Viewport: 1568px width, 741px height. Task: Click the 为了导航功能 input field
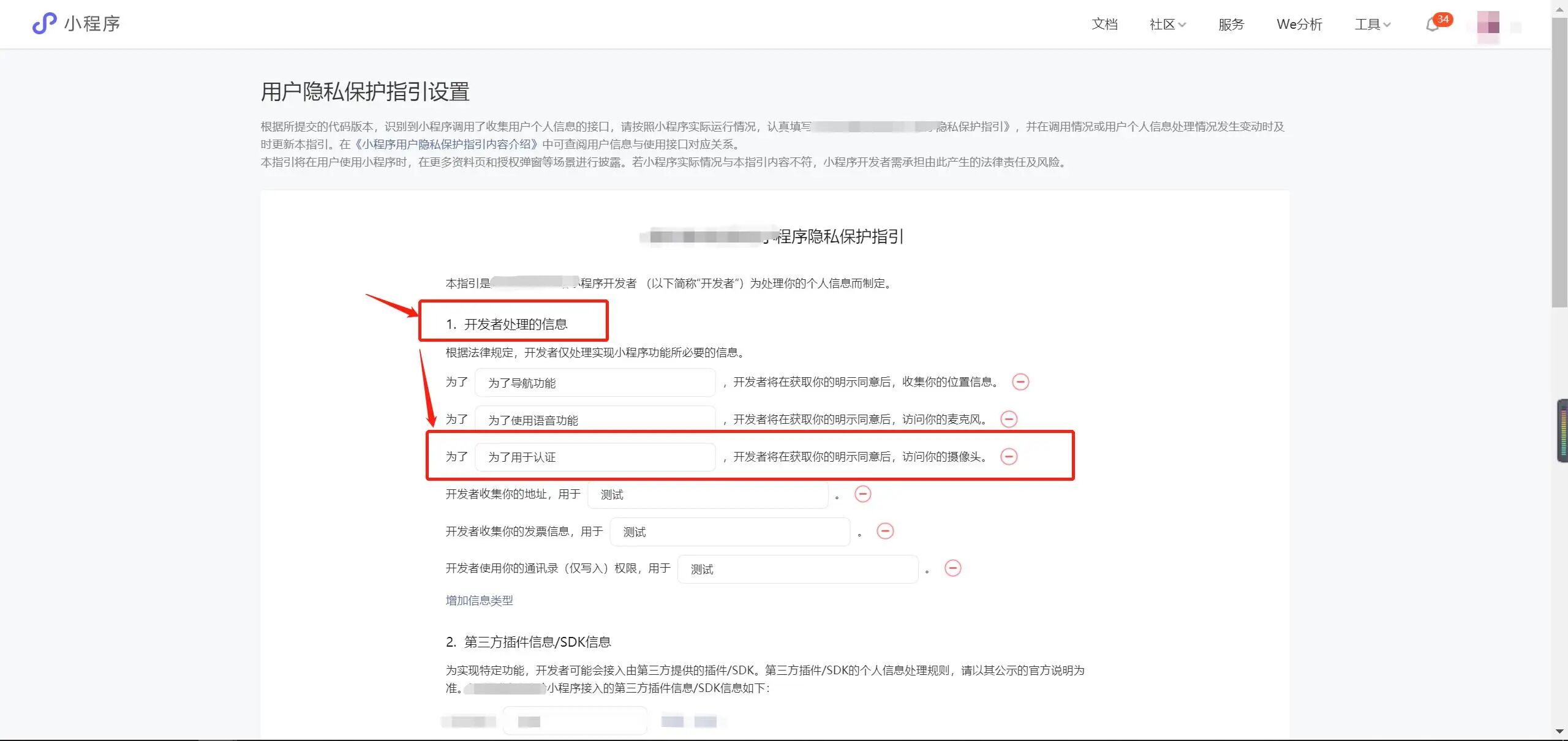tap(595, 383)
